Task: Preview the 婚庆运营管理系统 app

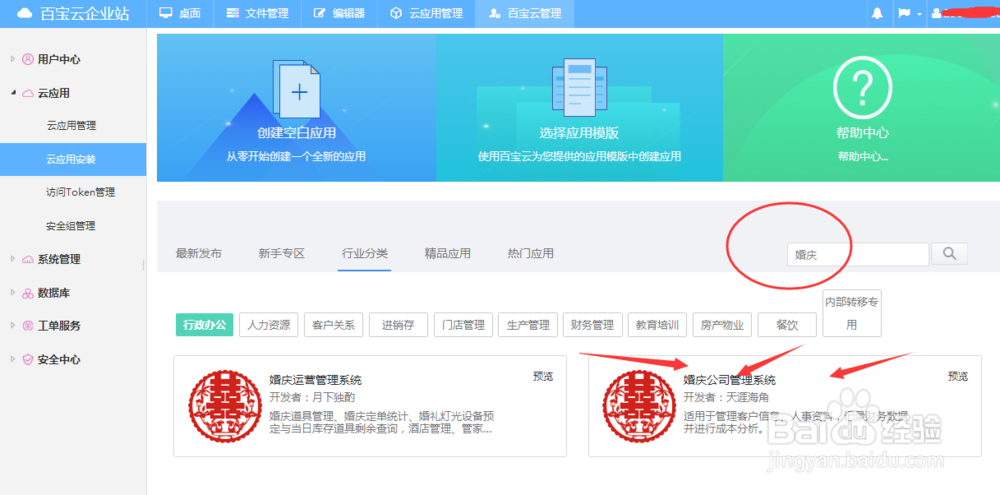Action: pyautogui.click(x=543, y=376)
